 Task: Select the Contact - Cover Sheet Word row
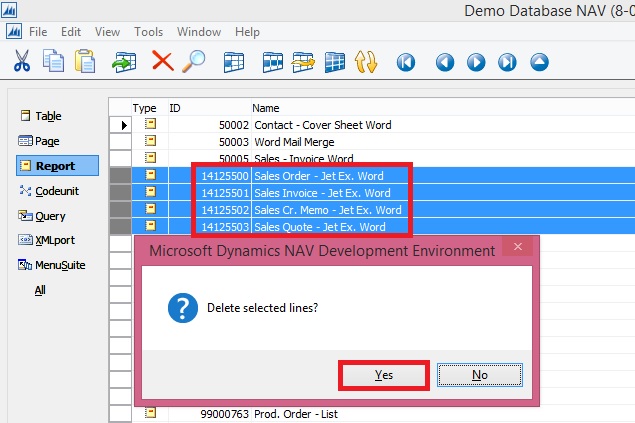(x=321, y=125)
